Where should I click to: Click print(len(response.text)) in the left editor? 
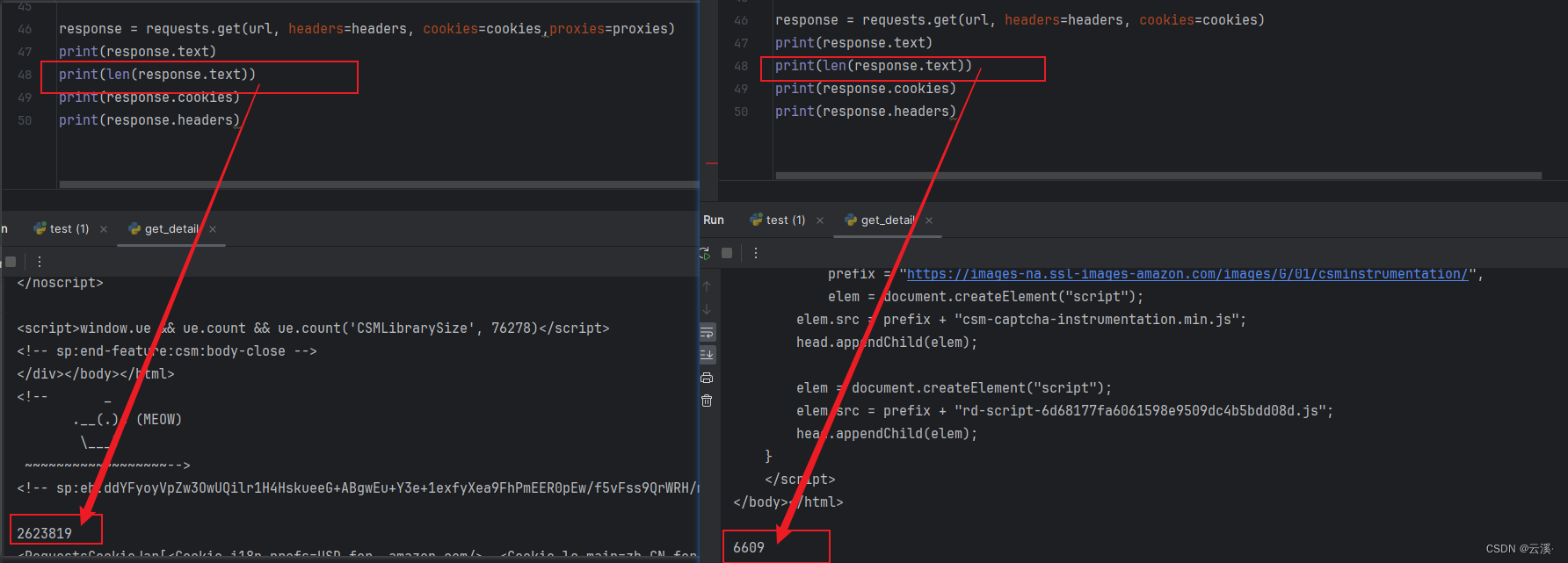point(157,75)
